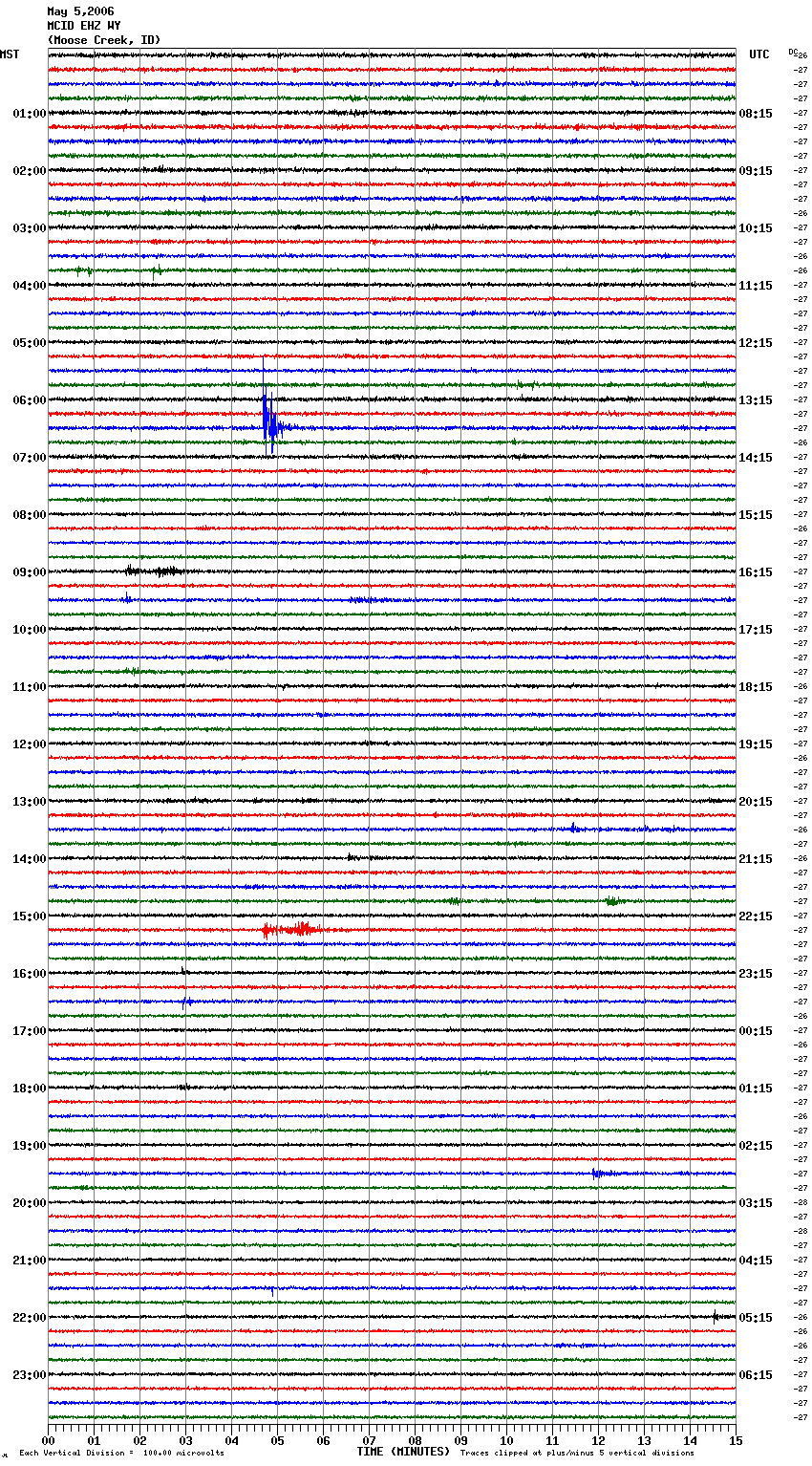This screenshot has width=812, height=1466.
Task: Click the "06:15" UTC time label
Action: tap(756, 1375)
